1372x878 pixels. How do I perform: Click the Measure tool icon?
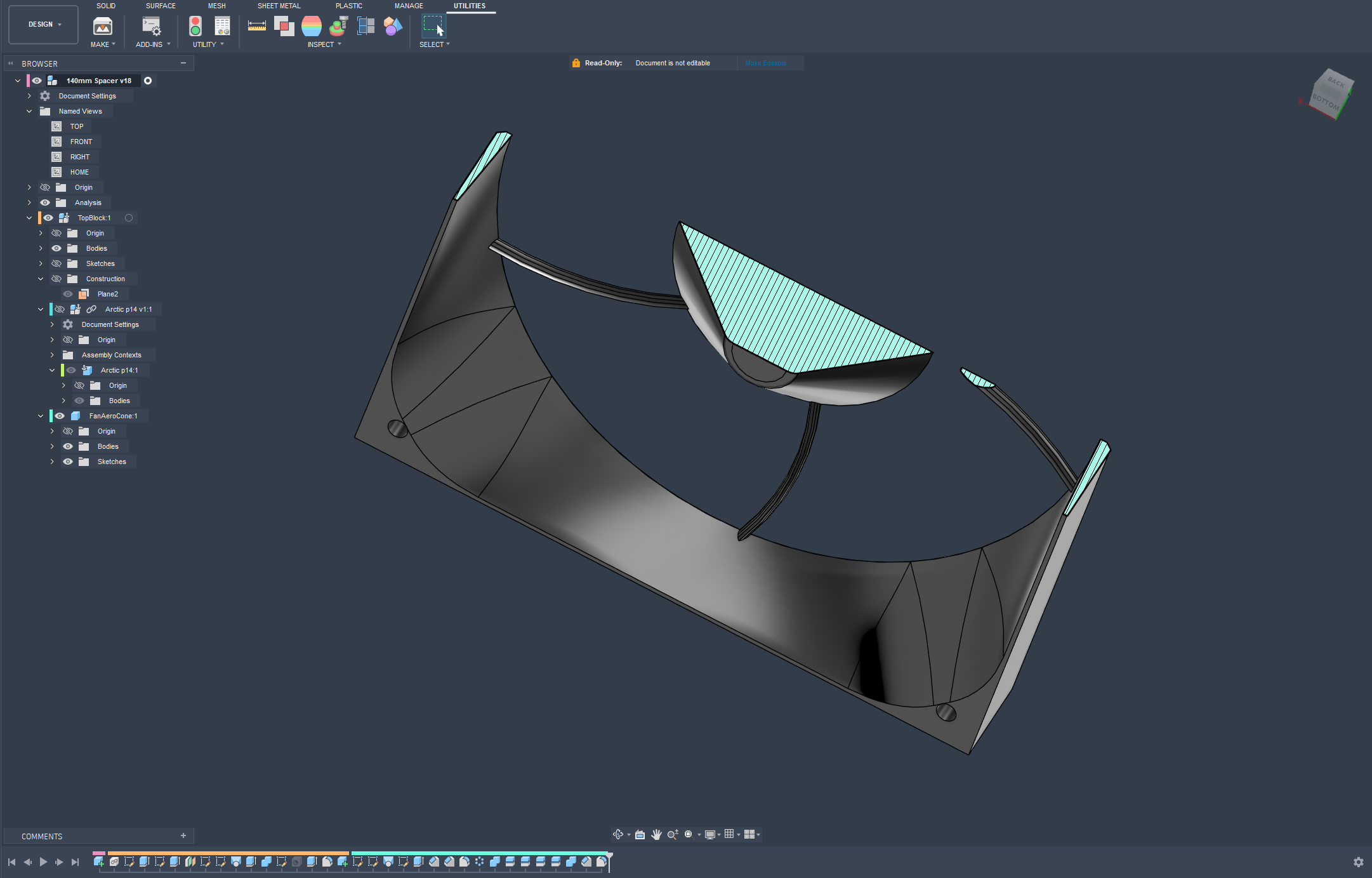[x=256, y=26]
